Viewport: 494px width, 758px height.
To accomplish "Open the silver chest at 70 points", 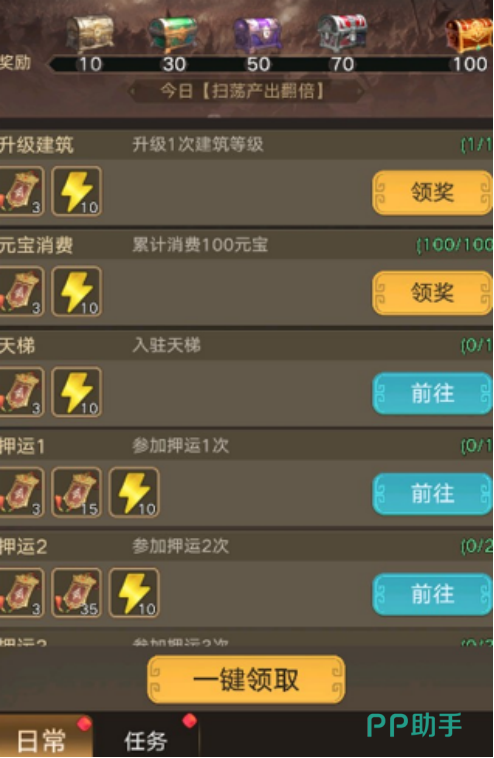I will [x=342, y=33].
